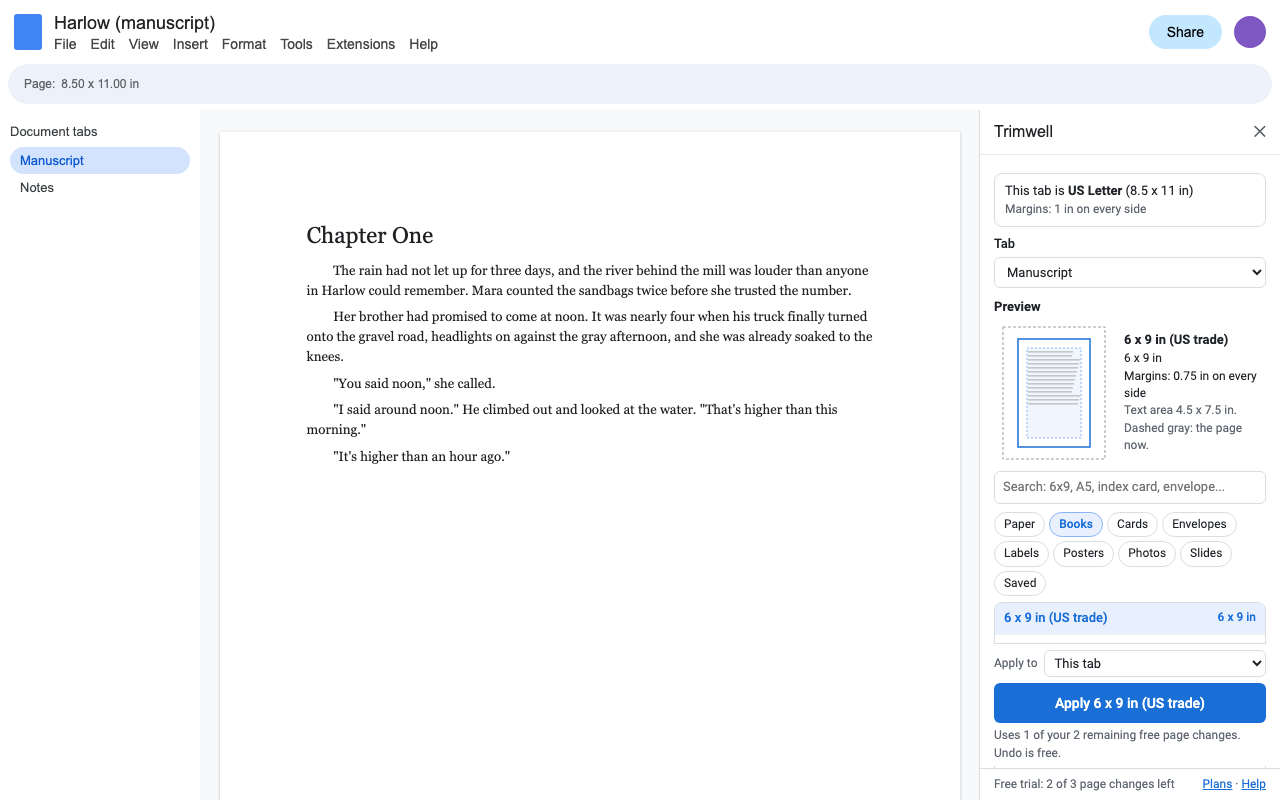This screenshot has width=1280, height=800.
Task: Close the Trimwell side panel
Action: (x=1260, y=132)
